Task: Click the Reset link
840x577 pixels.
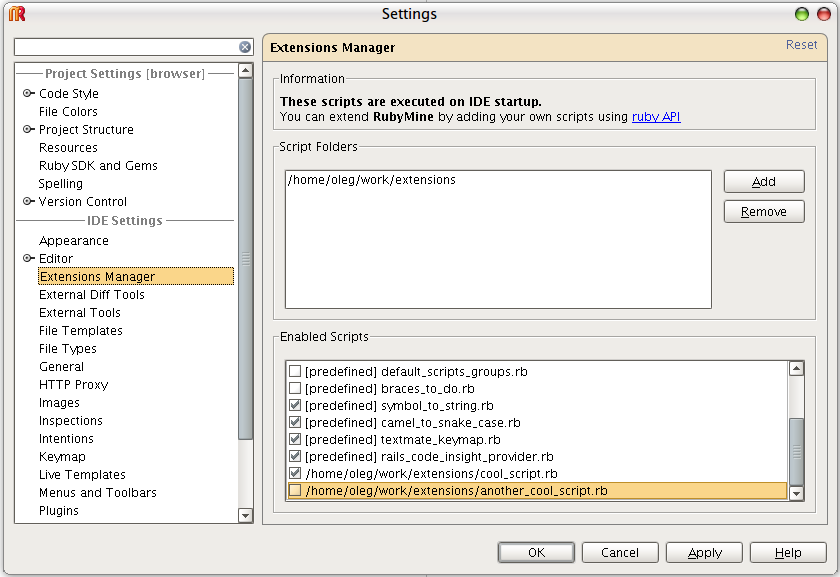Action: (801, 44)
